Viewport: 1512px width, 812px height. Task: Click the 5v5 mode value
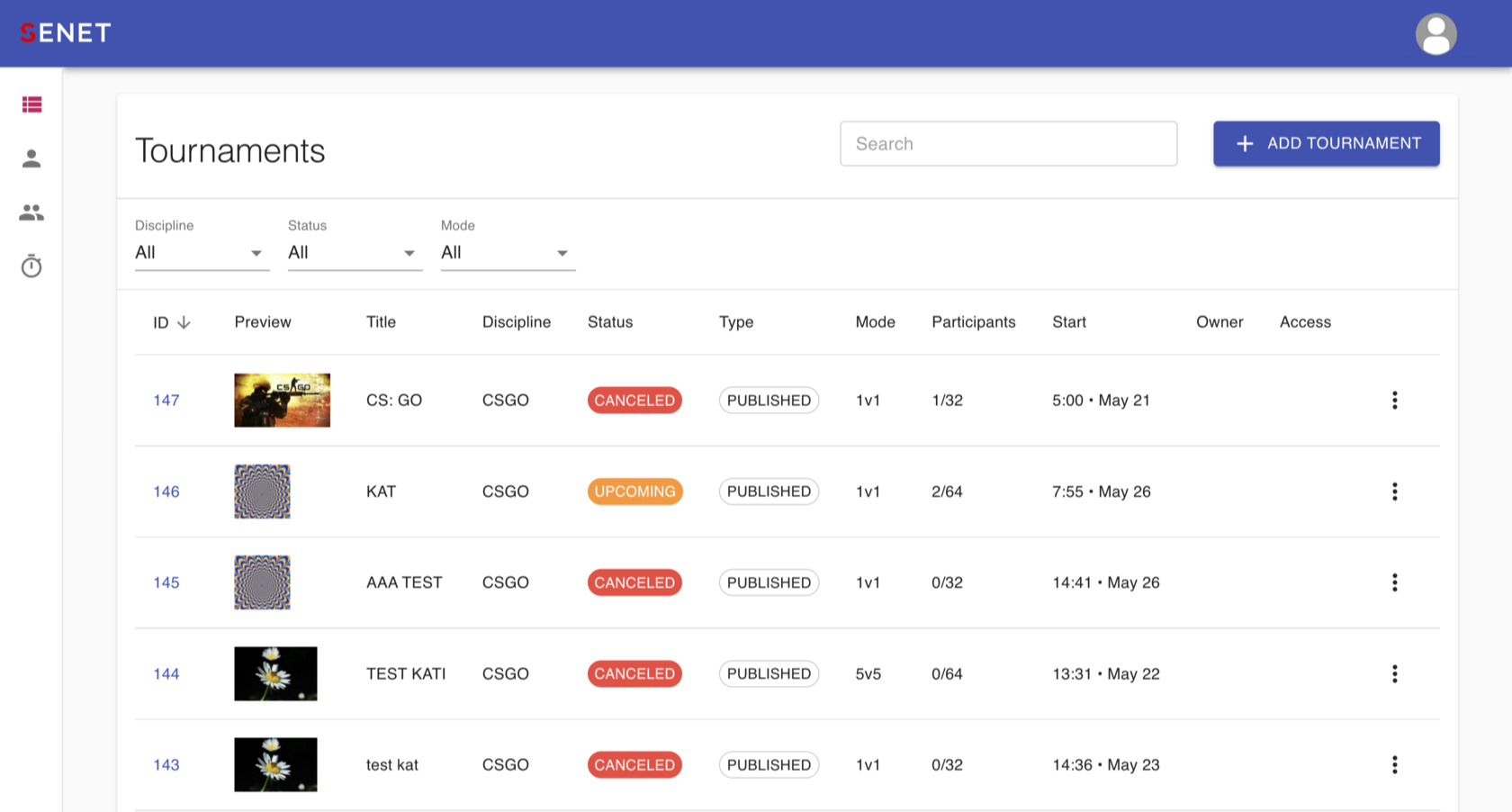point(868,673)
